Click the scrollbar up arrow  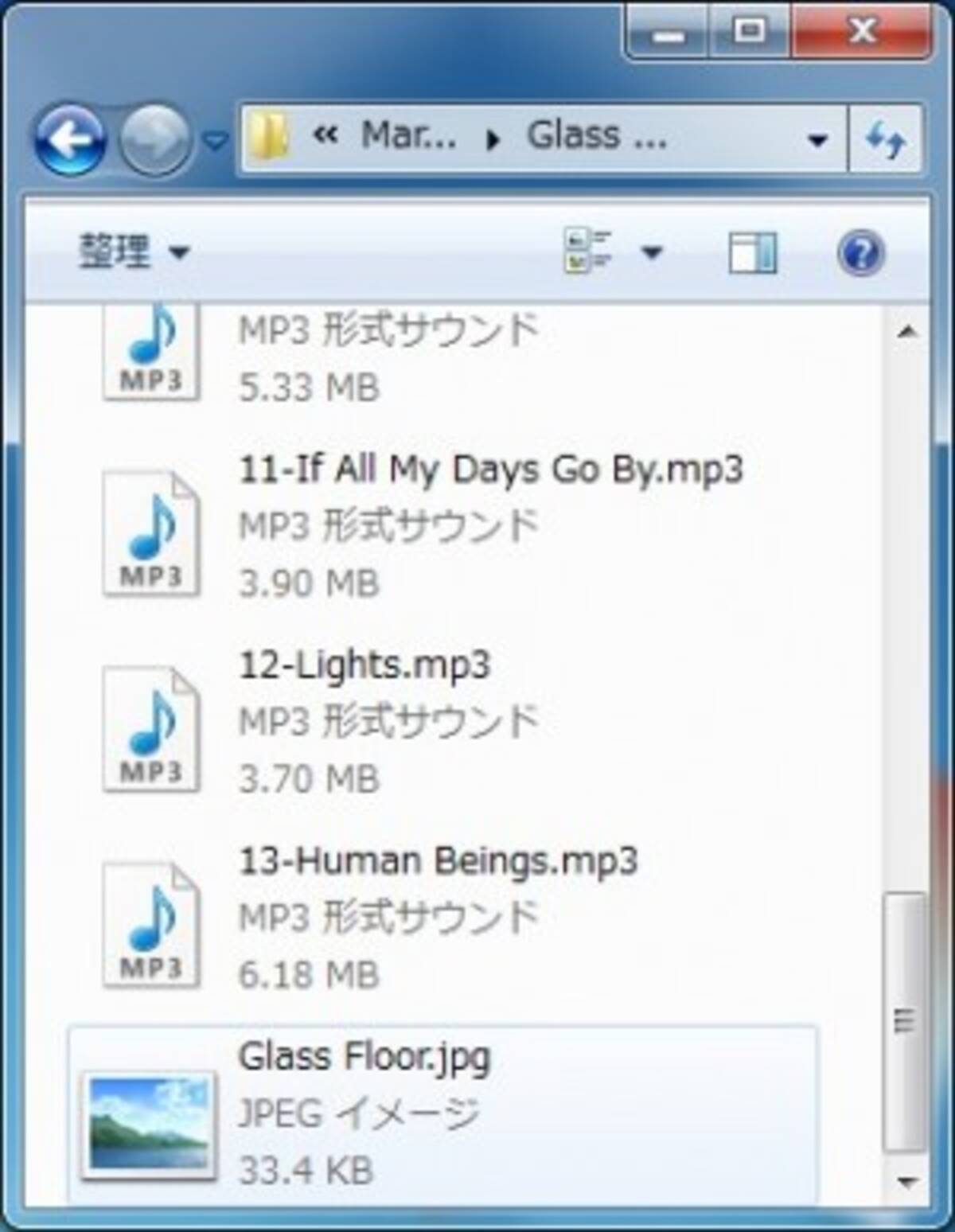coord(906,331)
